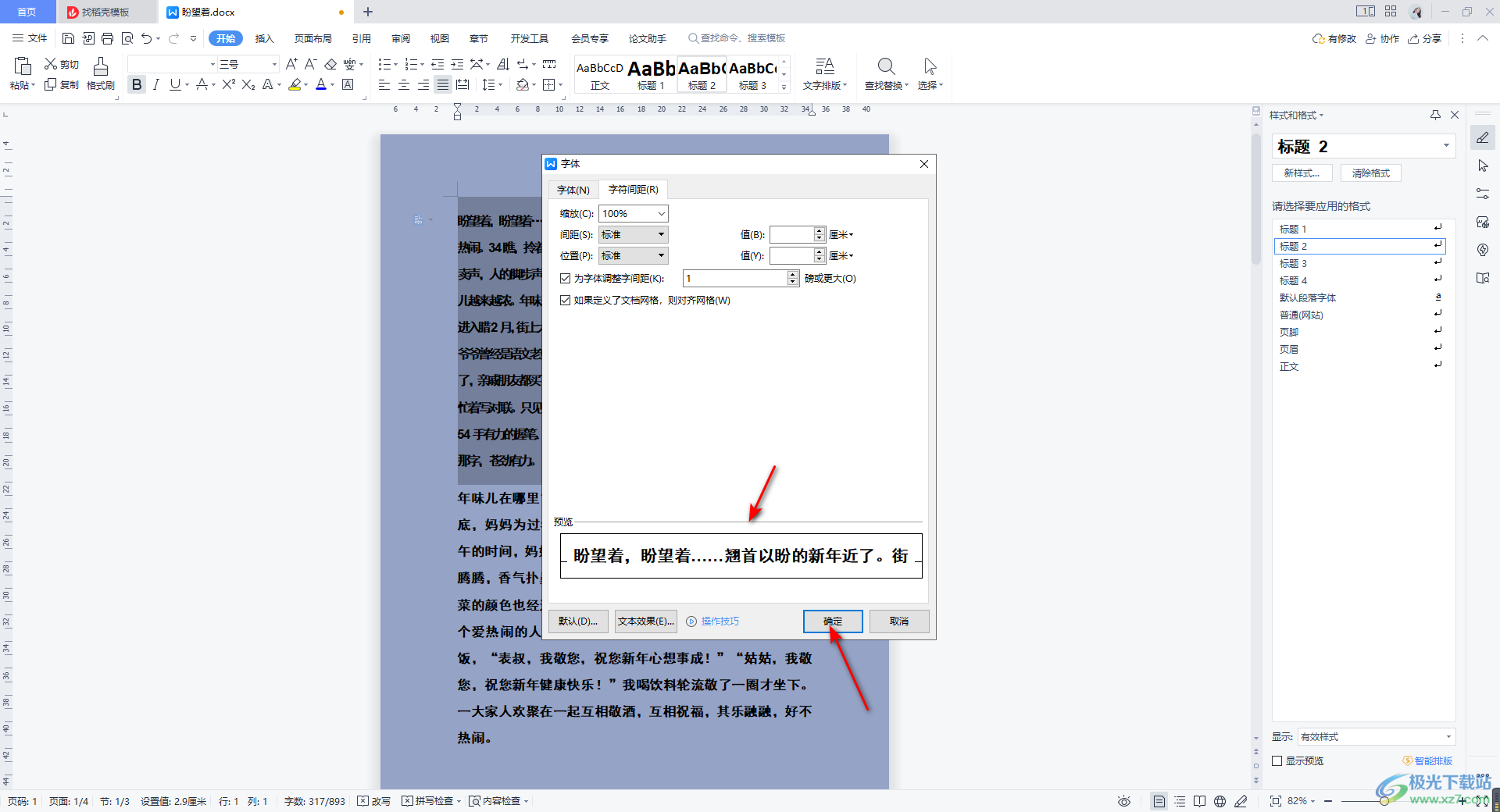This screenshot has width=1500, height=812.
Task: Click the Print icon in quick access bar
Action: [x=108, y=38]
